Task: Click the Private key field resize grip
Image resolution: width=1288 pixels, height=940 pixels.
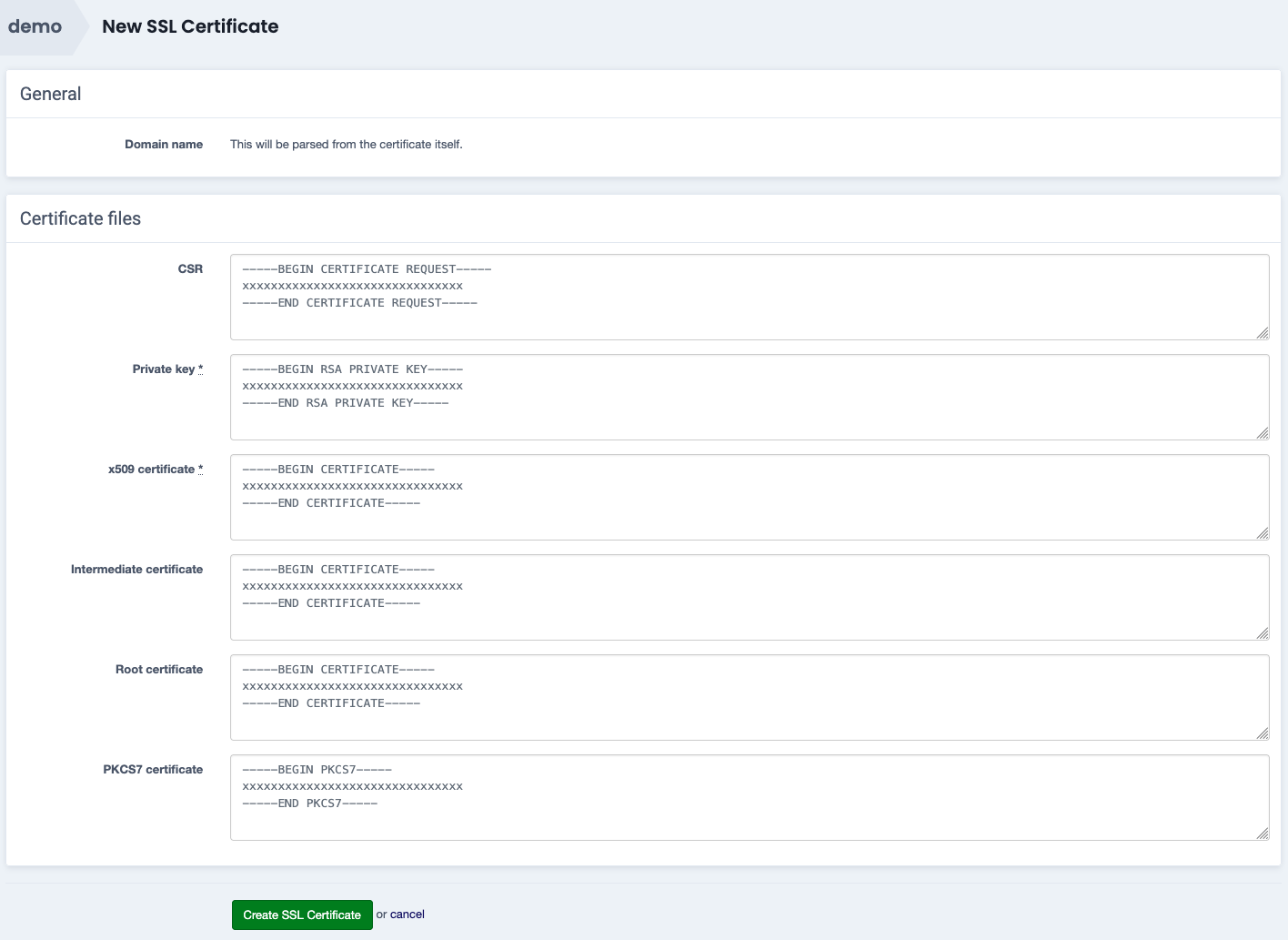Action: click(1263, 433)
